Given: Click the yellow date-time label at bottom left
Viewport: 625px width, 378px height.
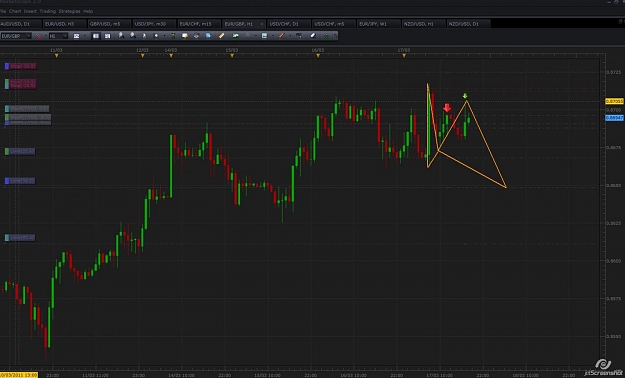Looking at the screenshot, I should (19, 375).
